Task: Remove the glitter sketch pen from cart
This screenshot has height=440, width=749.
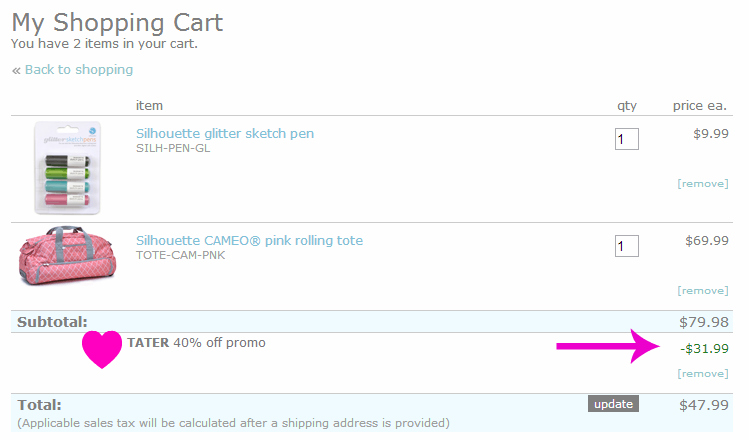Action: [703, 183]
